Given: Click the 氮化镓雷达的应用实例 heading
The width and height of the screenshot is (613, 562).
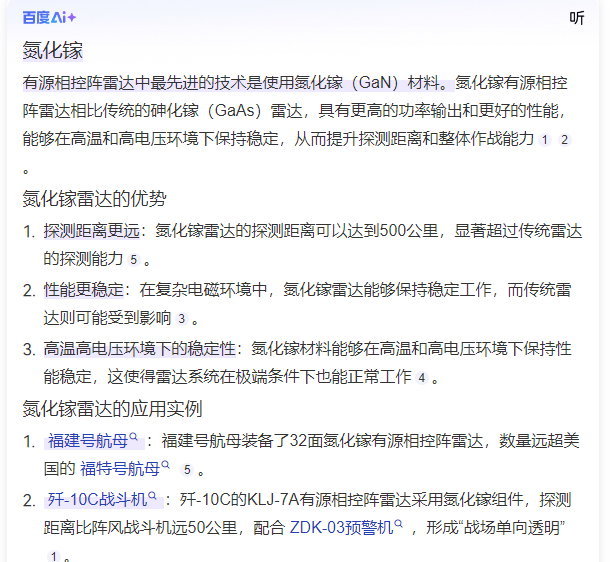Looking at the screenshot, I should click(x=112, y=409).
